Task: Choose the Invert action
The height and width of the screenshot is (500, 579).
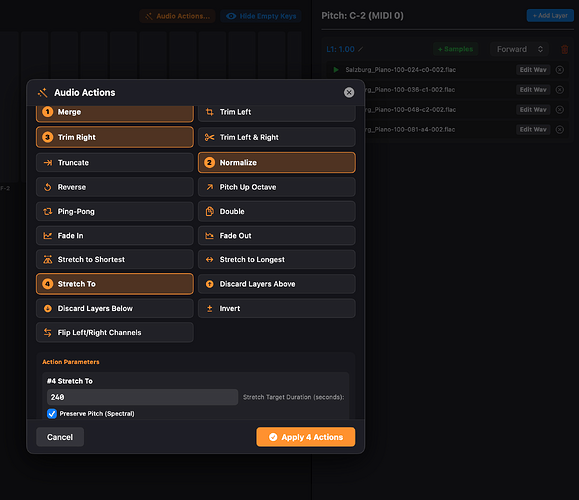Action: click(277, 308)
